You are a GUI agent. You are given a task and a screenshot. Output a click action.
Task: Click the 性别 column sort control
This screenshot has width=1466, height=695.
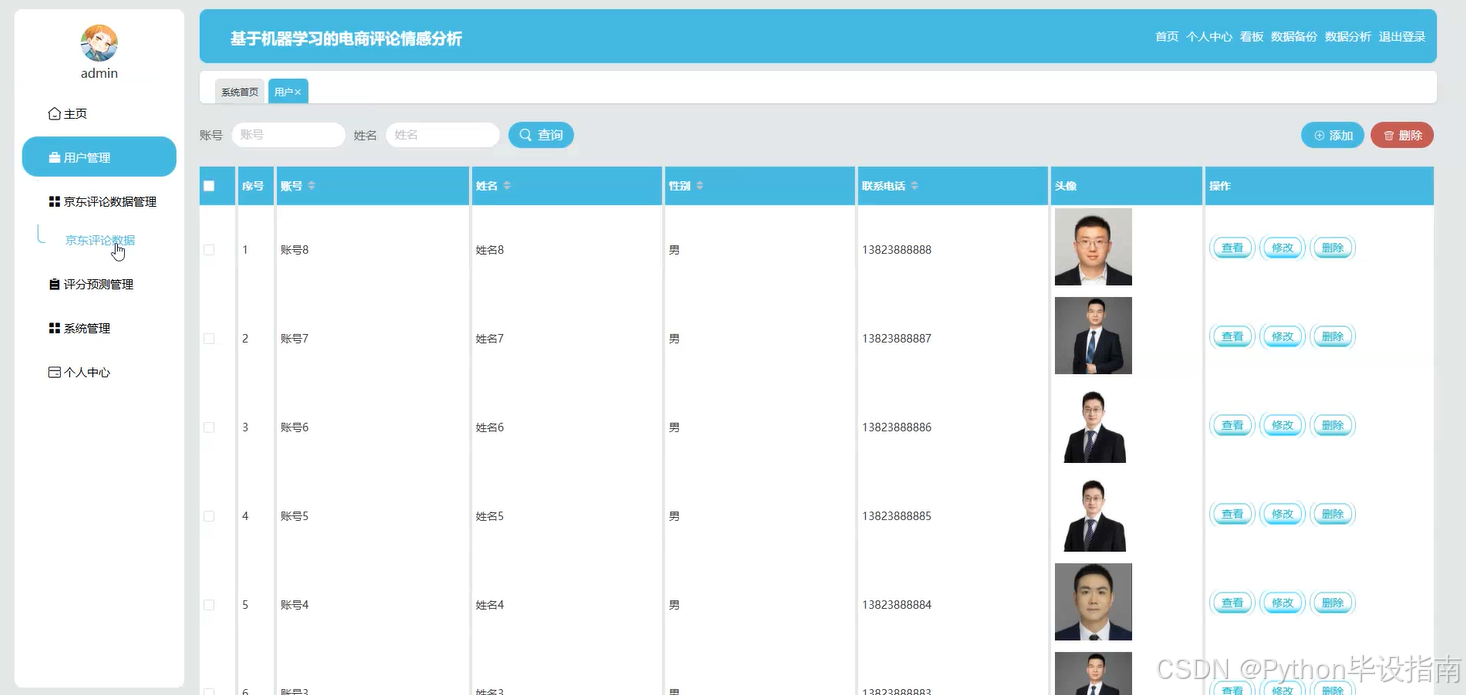point(700,185)
